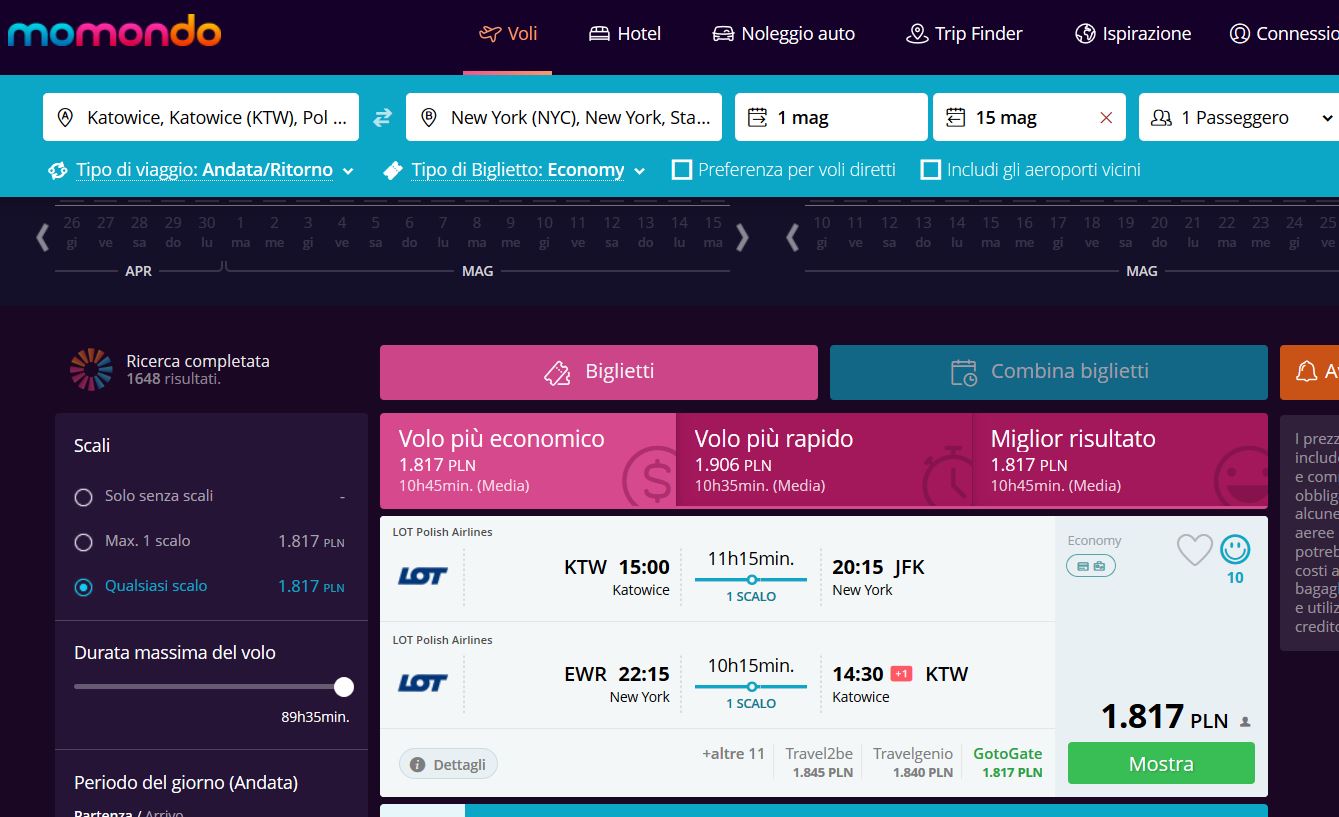Click the passengers people icon

tap(1161, 118)
